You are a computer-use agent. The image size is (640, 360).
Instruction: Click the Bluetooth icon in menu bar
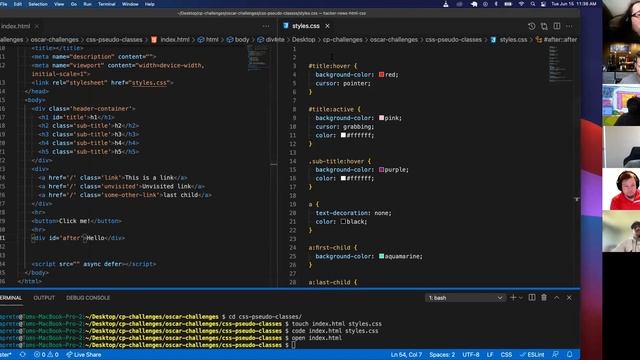pos(496,4)
